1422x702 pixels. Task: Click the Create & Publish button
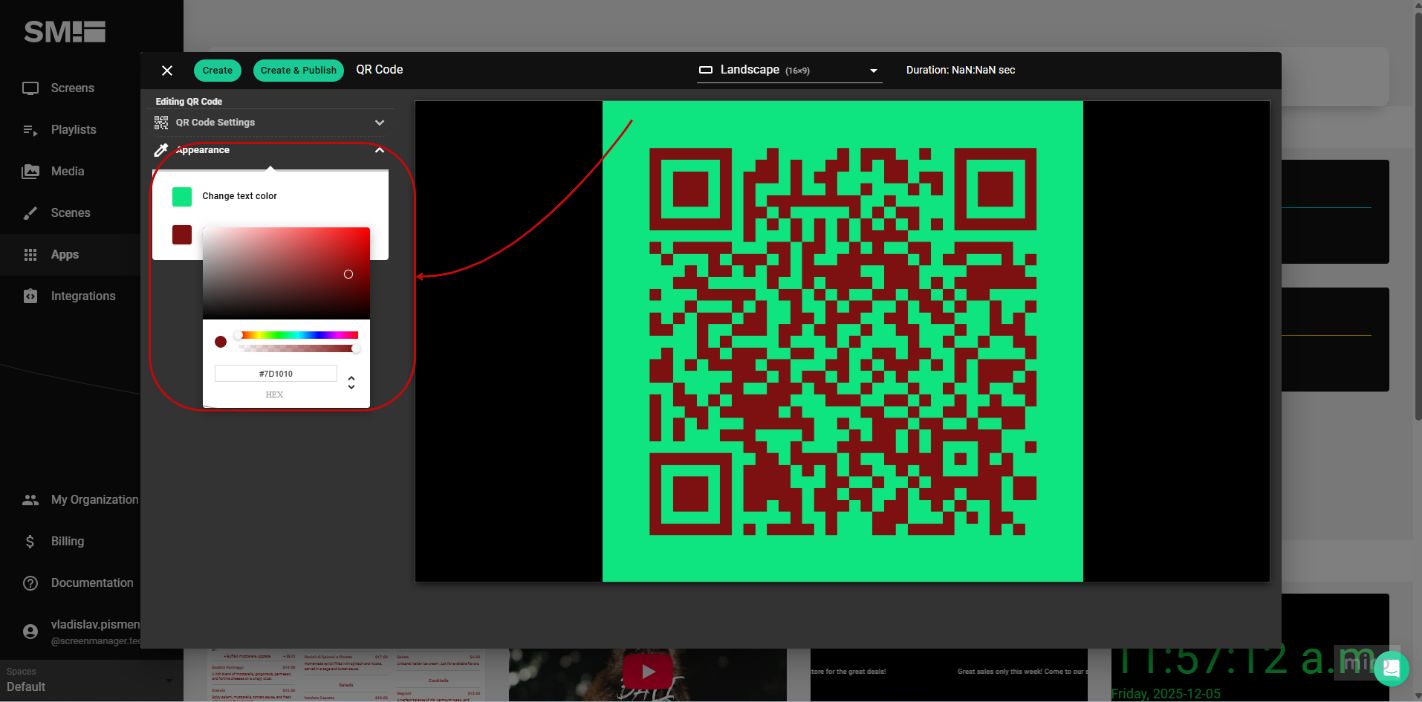[298, 70]
